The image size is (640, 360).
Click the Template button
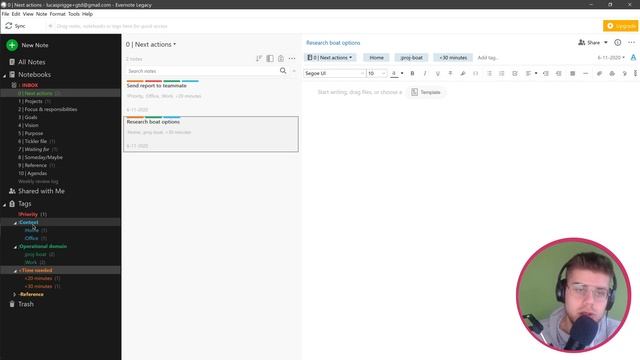click(x=426, y=92)
